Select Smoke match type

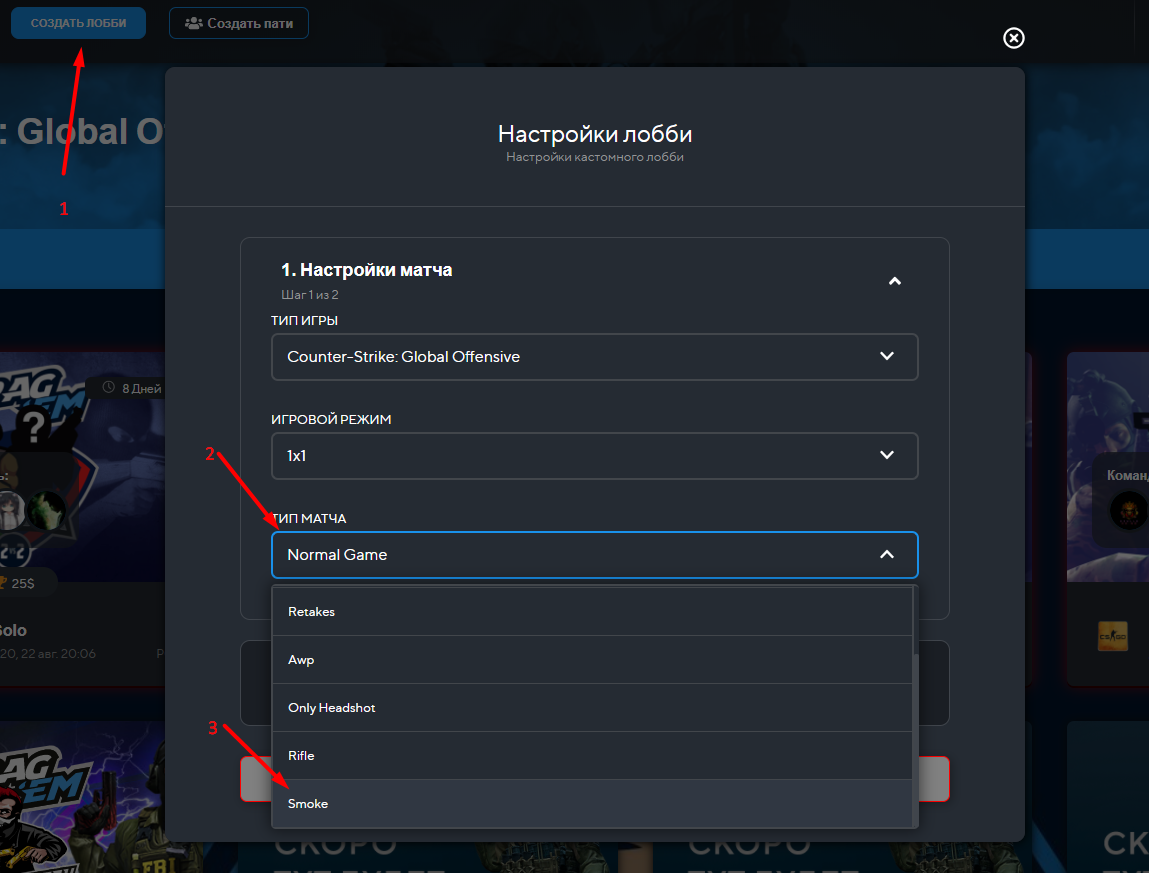(x=592, y=803)
